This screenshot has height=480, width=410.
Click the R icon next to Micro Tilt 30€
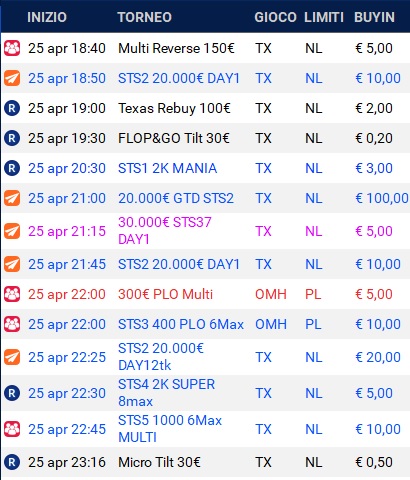tap(12, 462)
